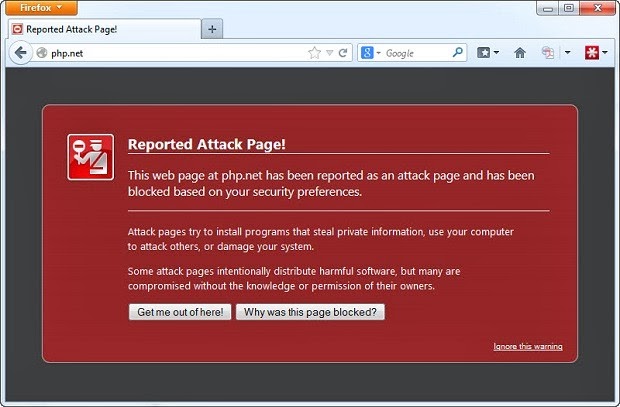Go back with the back arrow
The width and height of the screenshot is (620, 407).
click(20, 53)
